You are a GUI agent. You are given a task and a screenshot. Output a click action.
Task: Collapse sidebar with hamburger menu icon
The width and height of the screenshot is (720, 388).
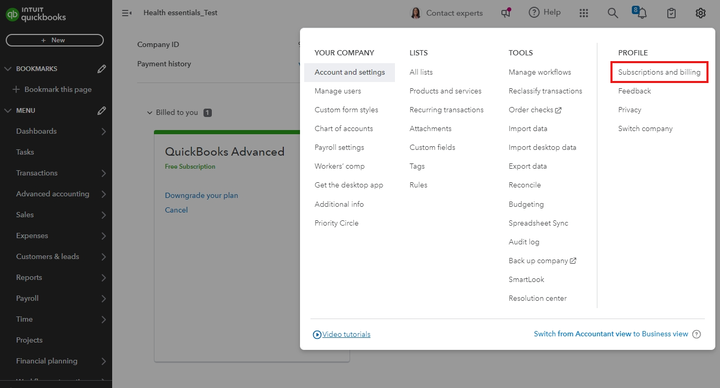tap(127, 13)
